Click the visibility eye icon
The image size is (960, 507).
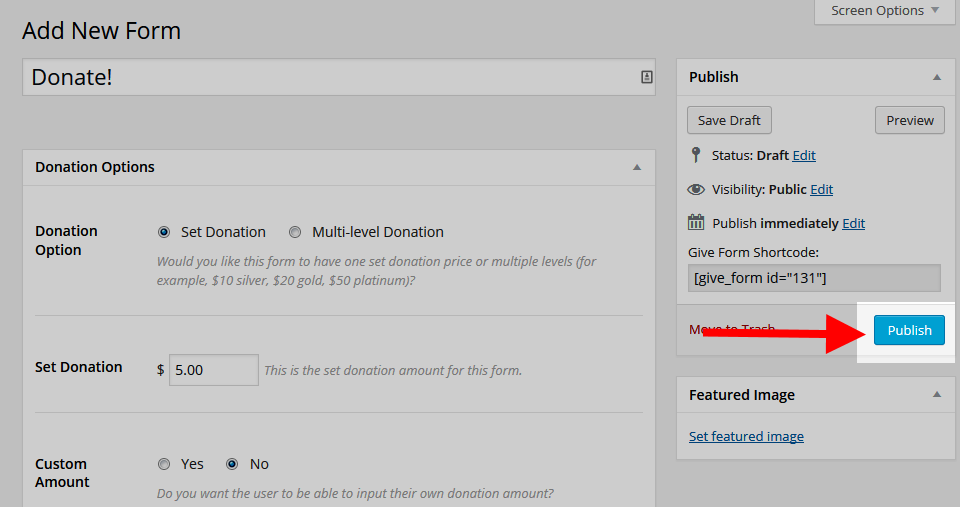(x=696, y=189)
